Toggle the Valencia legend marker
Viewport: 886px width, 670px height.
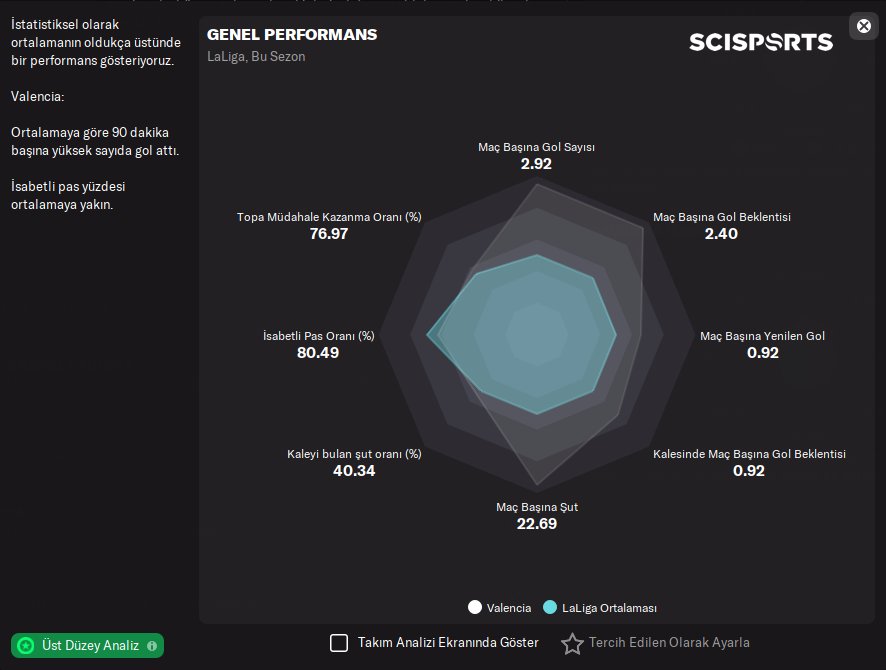[475, 607]
